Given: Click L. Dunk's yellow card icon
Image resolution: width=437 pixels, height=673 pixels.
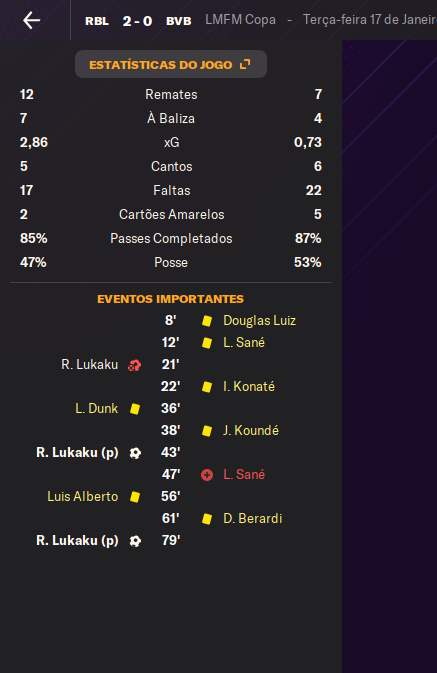Looking at the screenshot, I should click(x=135, y=409).
